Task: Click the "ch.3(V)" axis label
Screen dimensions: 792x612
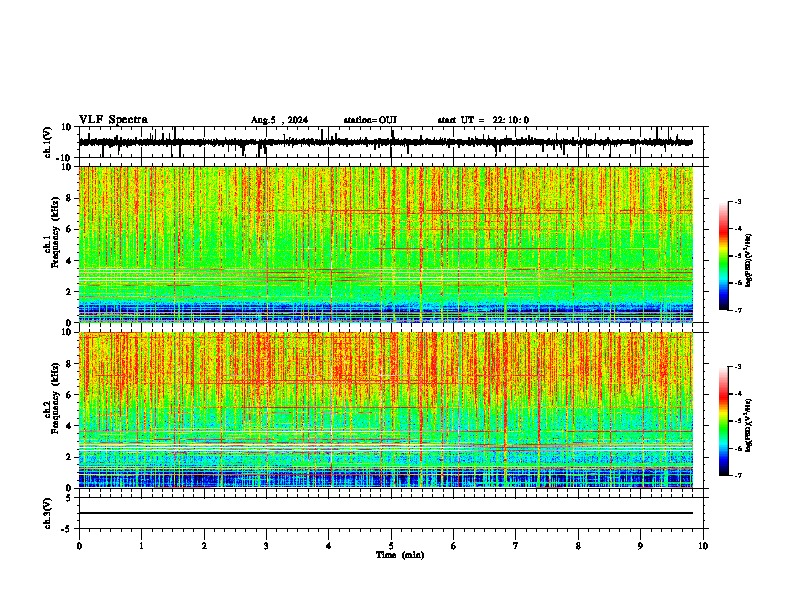Action: click(48, 513)
